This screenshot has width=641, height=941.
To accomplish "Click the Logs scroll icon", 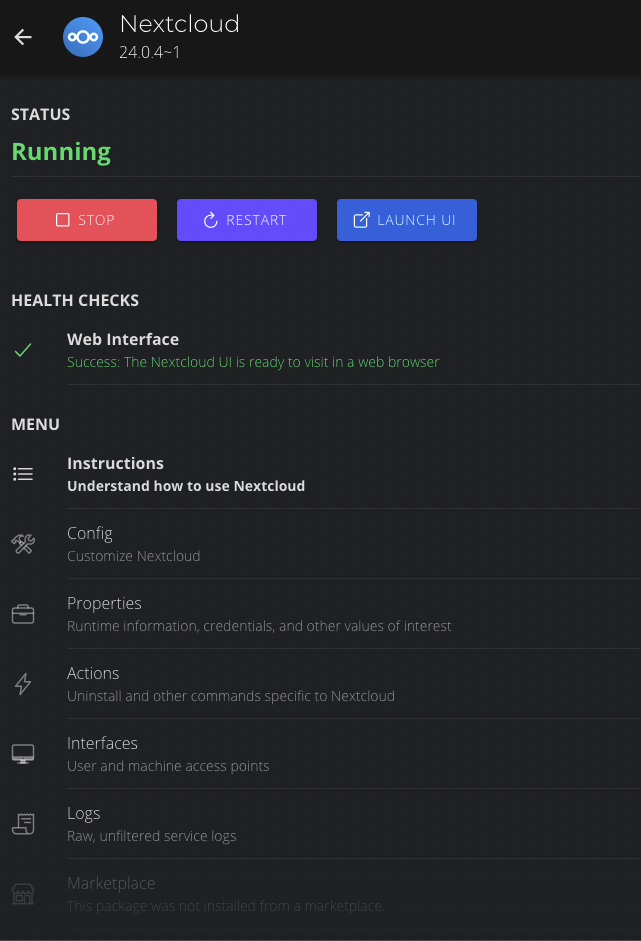I will tap(23, 824).
